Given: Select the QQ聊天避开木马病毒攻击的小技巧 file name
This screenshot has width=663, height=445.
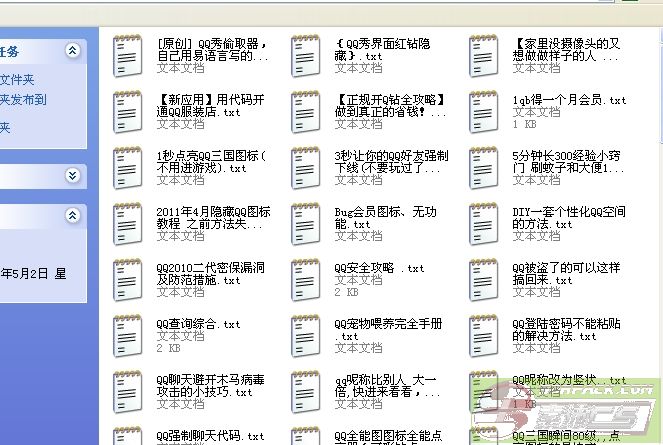Looking at the screenshot, I should pyautogui.click(x=211, y=386).
